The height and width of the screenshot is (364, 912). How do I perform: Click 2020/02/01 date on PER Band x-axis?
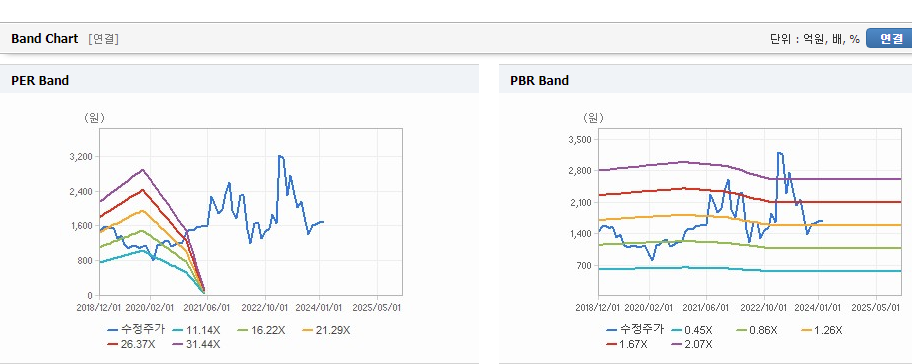(150, 307)
